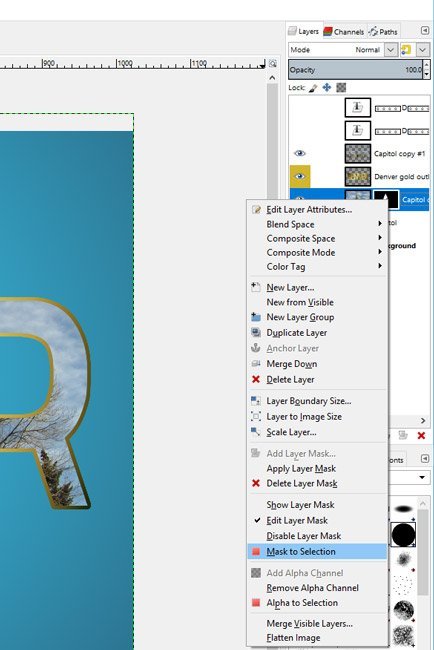Select the rough sponge brush at the bottom
The width and height of the screenshot is (434, 650).
[x=403, y=636]
